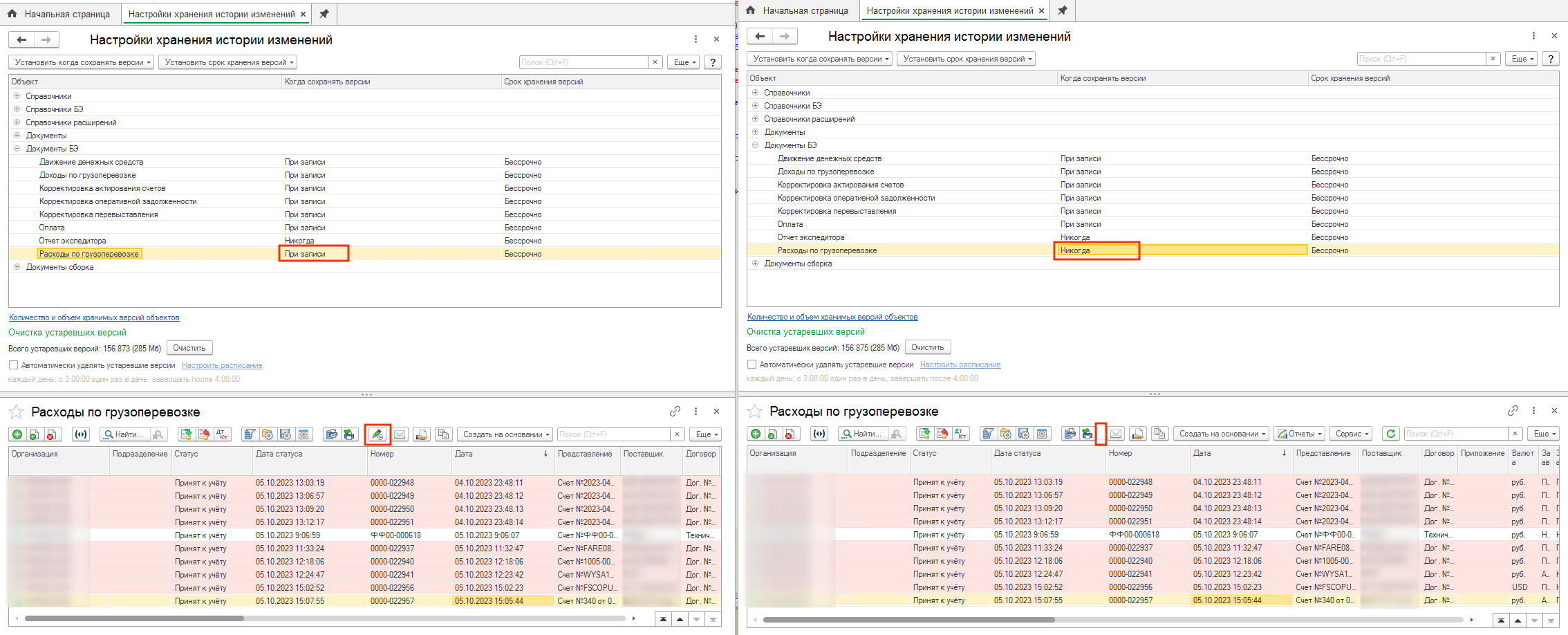Click left Очистить button
Viewport: 1568px width, 635px height.
(189, 348)
